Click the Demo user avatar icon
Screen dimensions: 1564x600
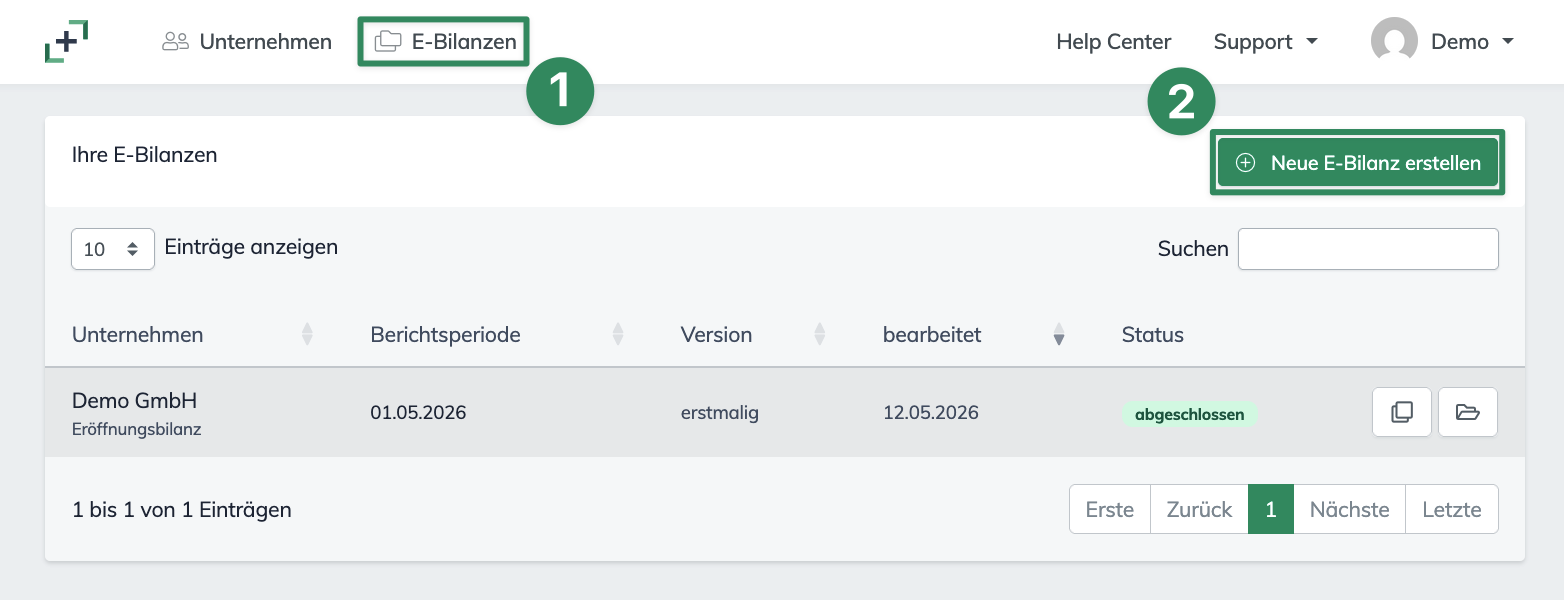1394,42
